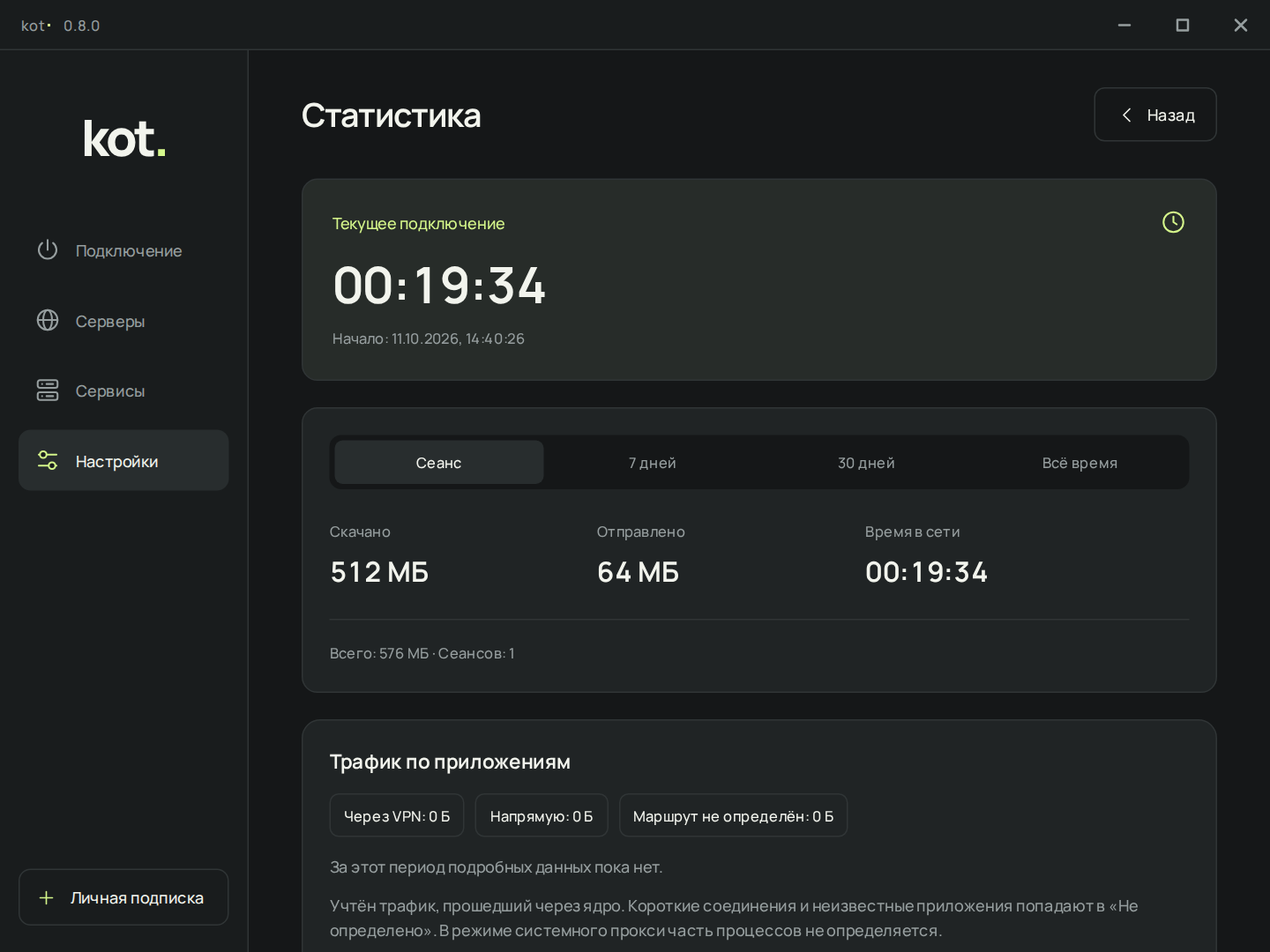
Task: Close the kot application window
Action: click(x=1241, y=25)
